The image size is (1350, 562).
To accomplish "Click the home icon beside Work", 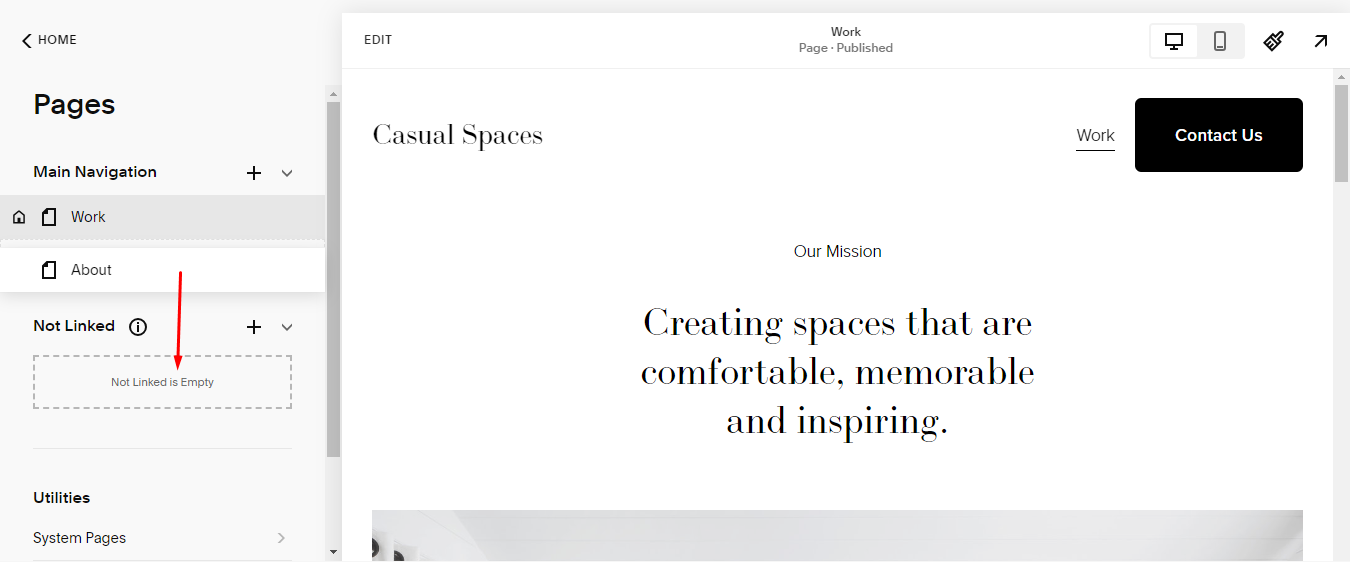I will click(19, 217).
